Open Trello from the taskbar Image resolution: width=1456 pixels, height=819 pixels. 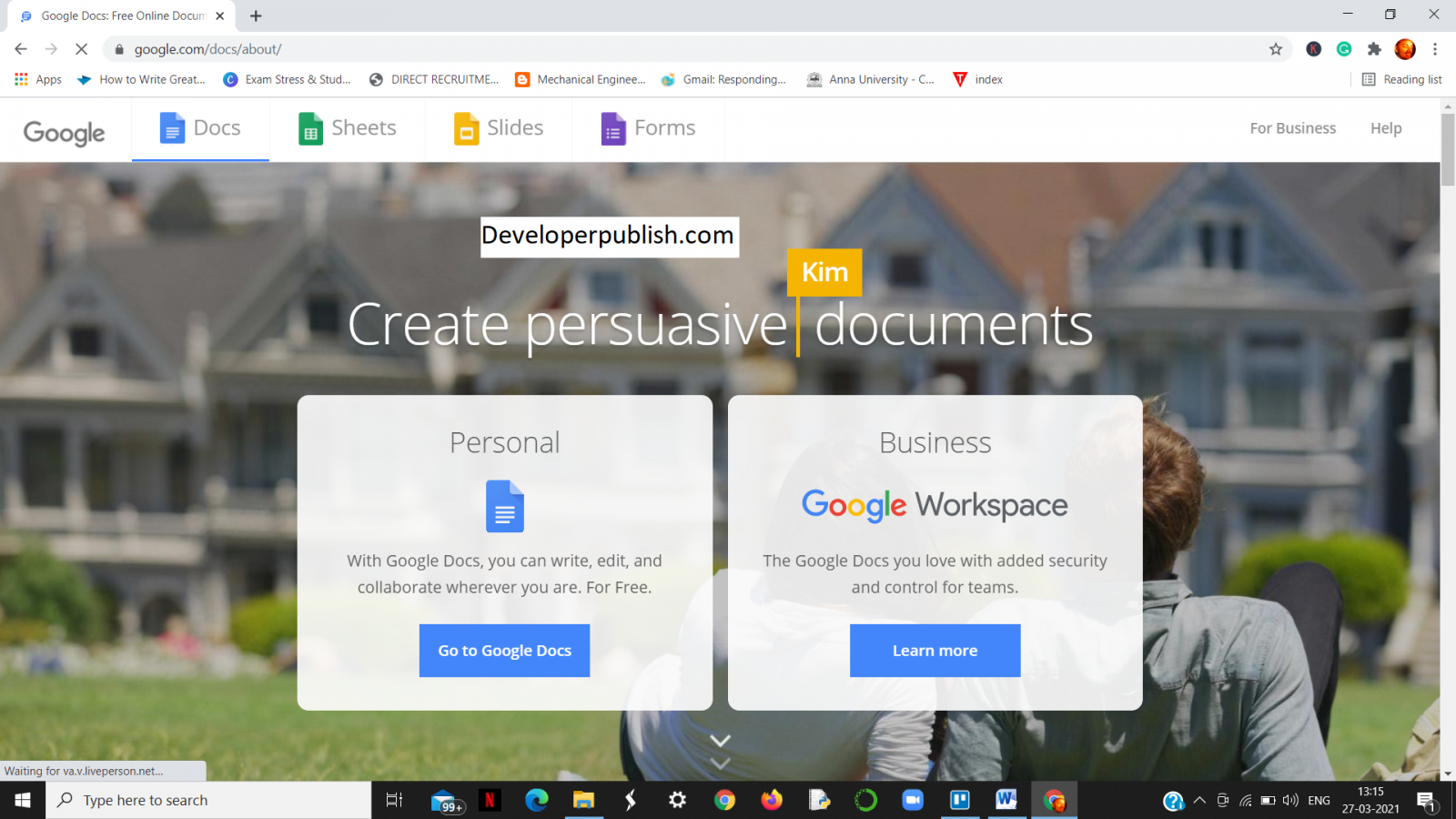point(960,800)
